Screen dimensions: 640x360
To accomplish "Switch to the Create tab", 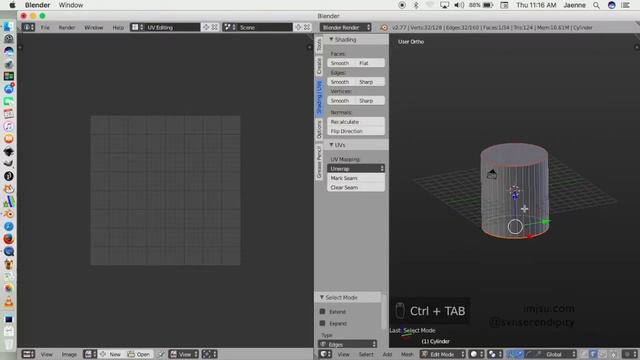I will coord(319,65).
